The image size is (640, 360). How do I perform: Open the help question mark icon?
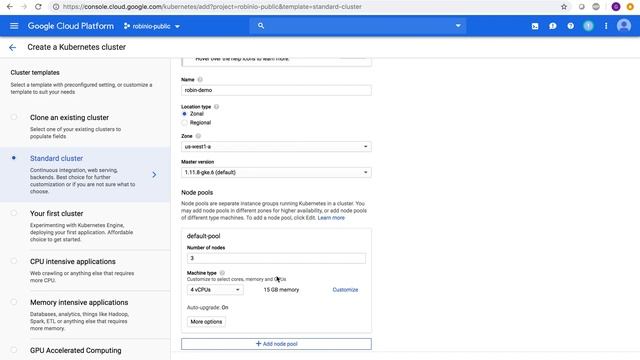[571, 26]
